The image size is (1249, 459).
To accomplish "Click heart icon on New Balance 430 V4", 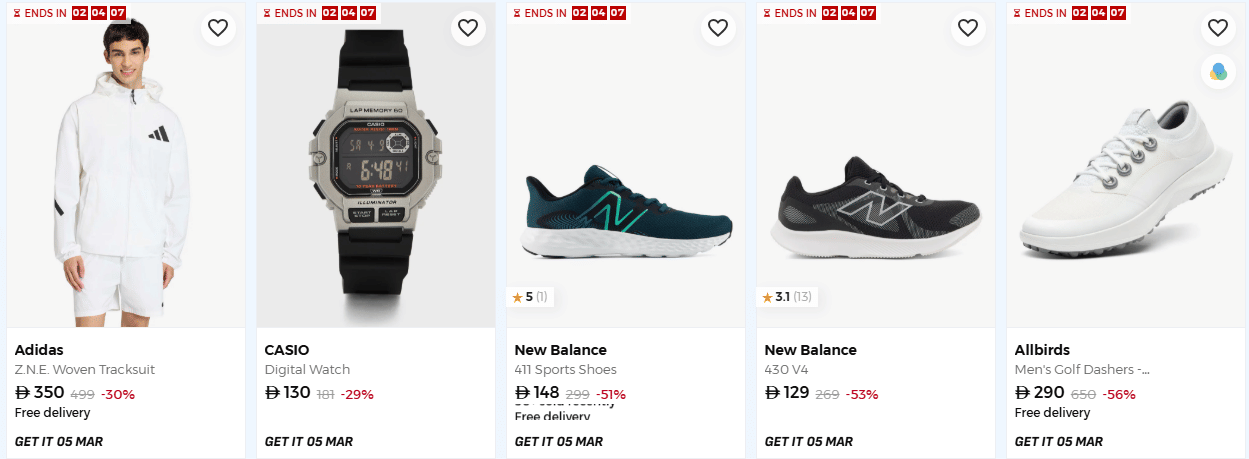I will (968, 28).
